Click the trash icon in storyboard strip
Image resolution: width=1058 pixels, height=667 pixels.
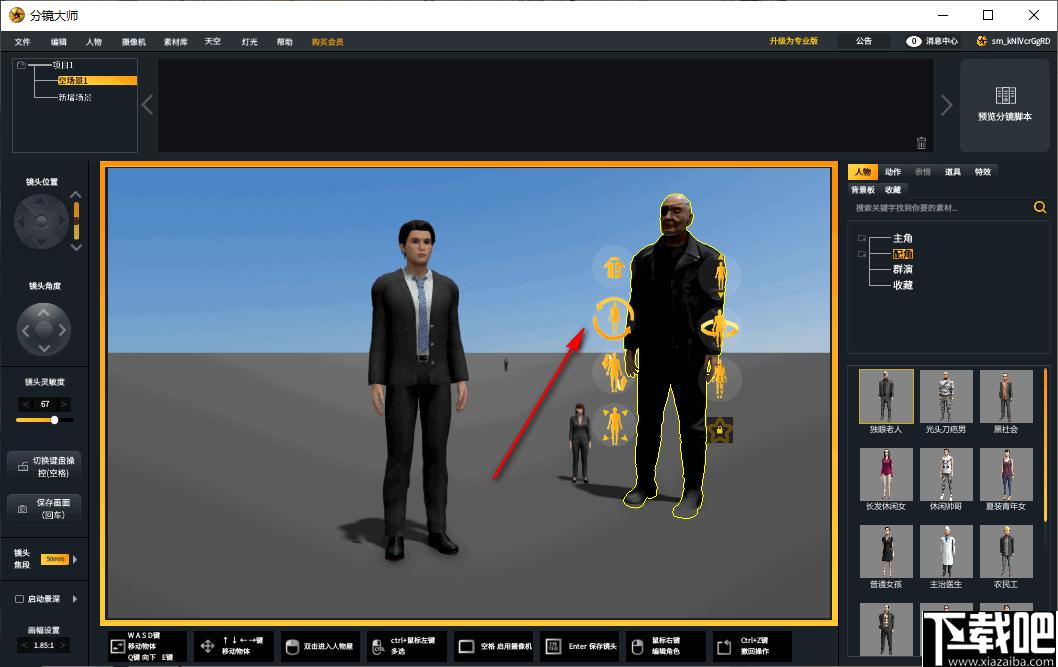coord(921,142)
